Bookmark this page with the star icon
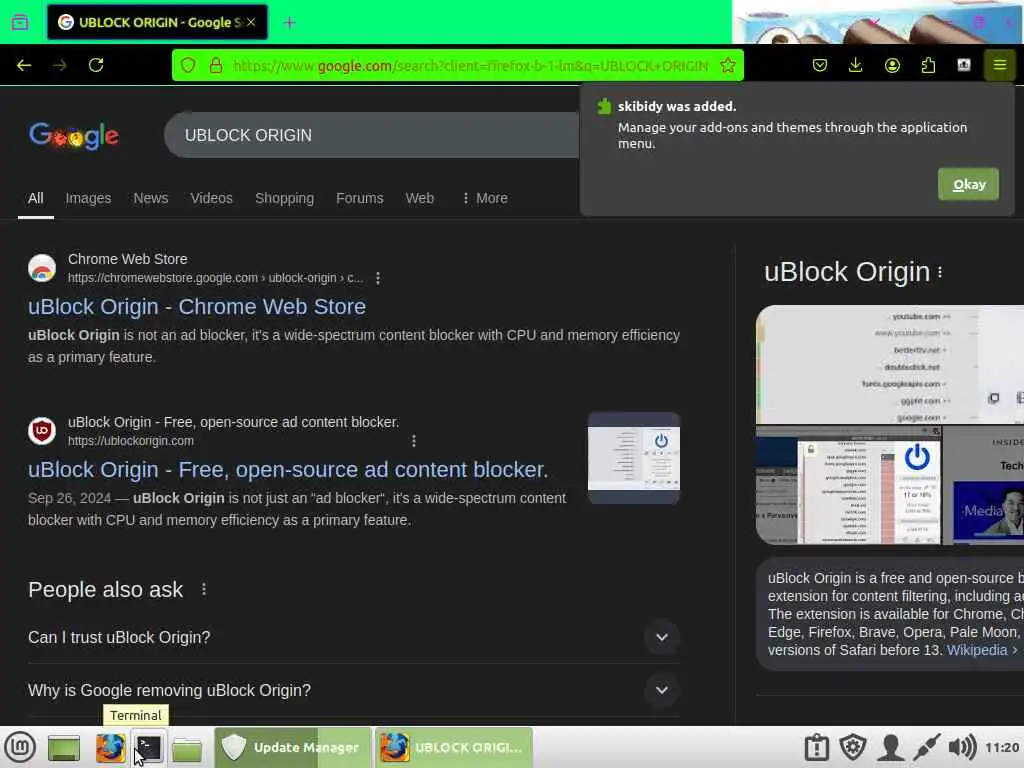Viewport: 1024px width, 768px height. pos(728,65)
